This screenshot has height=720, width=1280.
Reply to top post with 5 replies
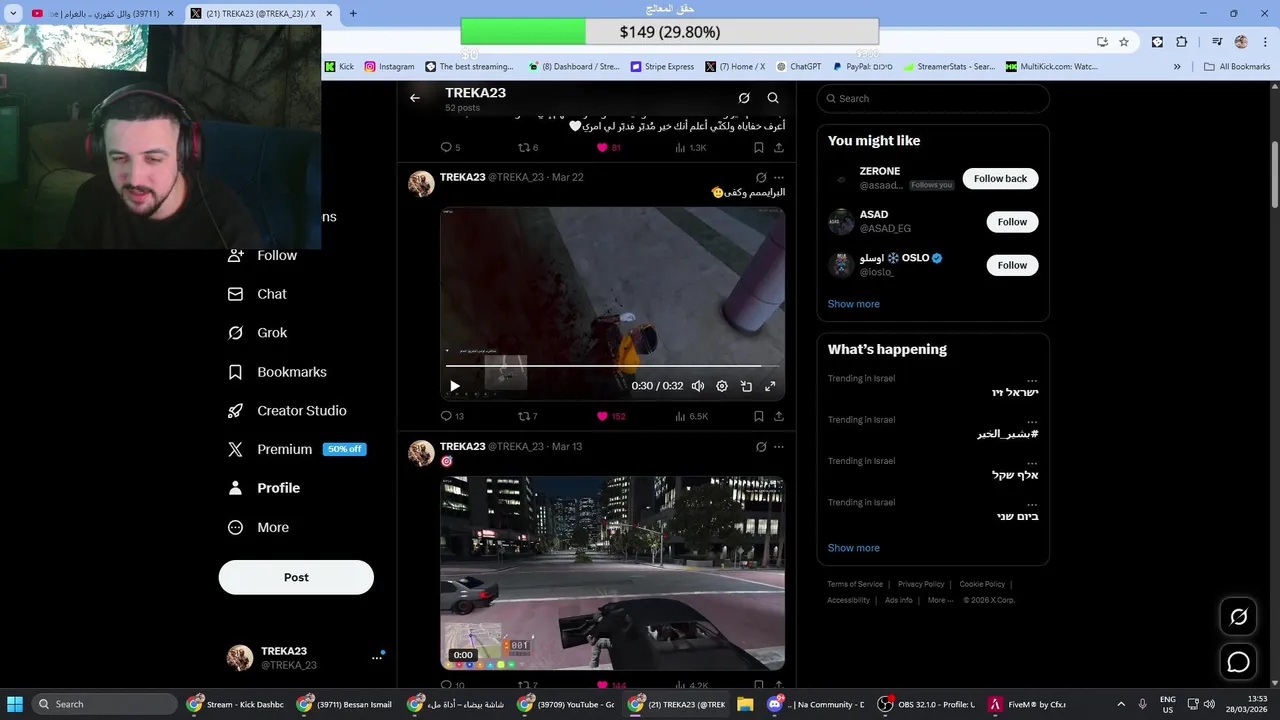(x=450, y=147)
